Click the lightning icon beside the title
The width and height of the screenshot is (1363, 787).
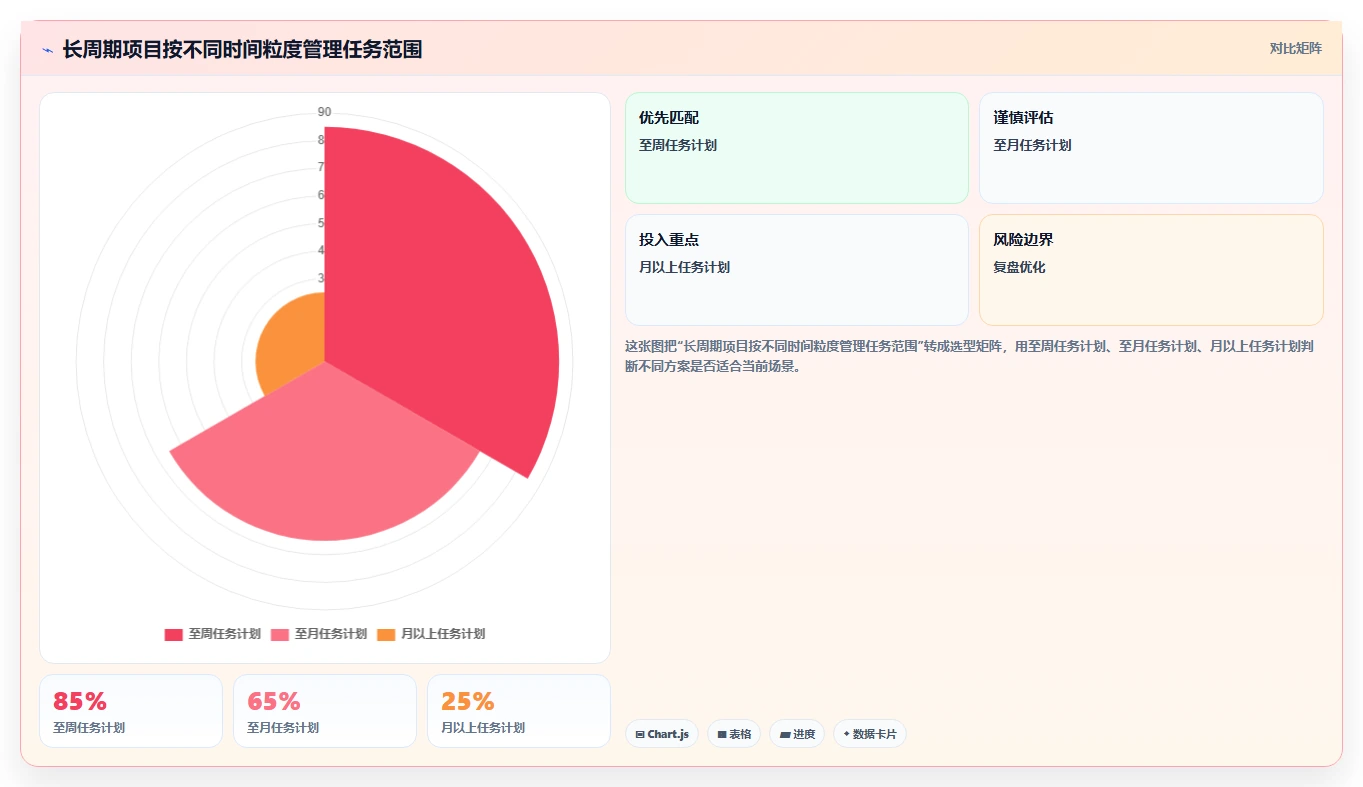click(x=47, y=49)
